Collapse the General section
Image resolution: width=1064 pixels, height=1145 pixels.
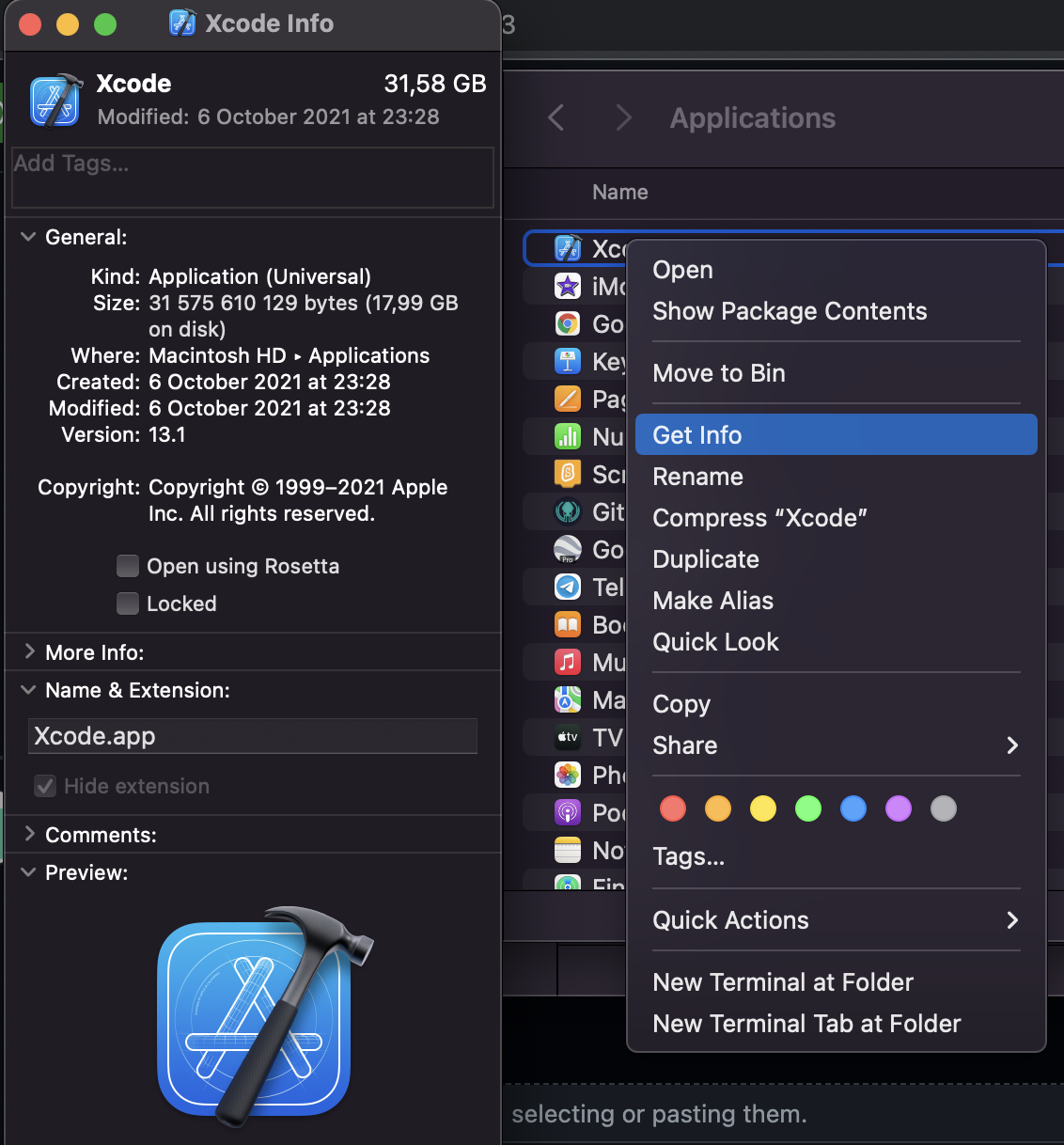pyautogui.click(x=27, y=237)
